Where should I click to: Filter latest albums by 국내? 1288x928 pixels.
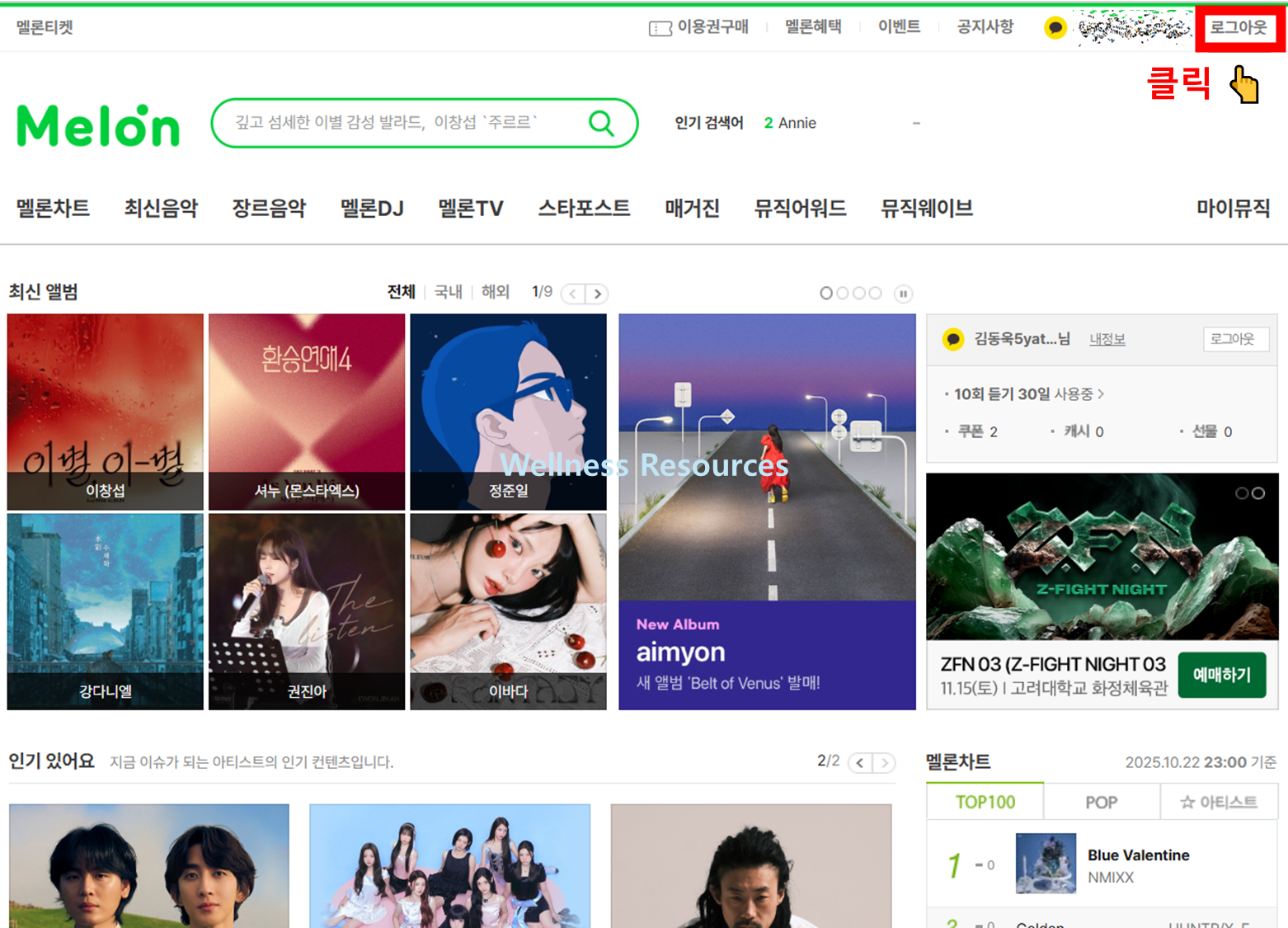[x=449, y=292]
